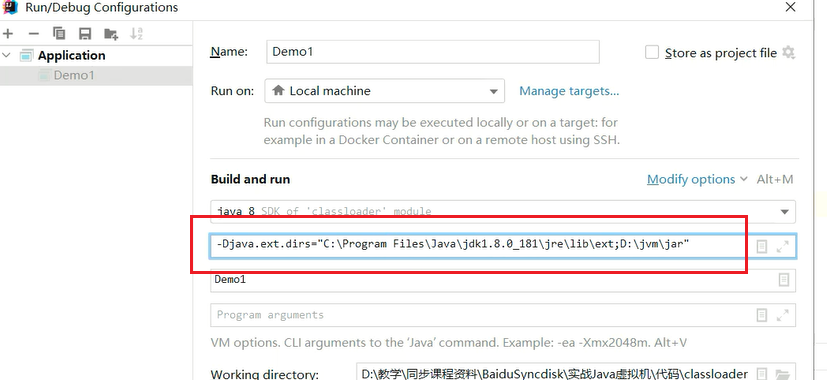Screen dimensions: 827x380
Task: Expand the Program arguments field
Action: 783,315
